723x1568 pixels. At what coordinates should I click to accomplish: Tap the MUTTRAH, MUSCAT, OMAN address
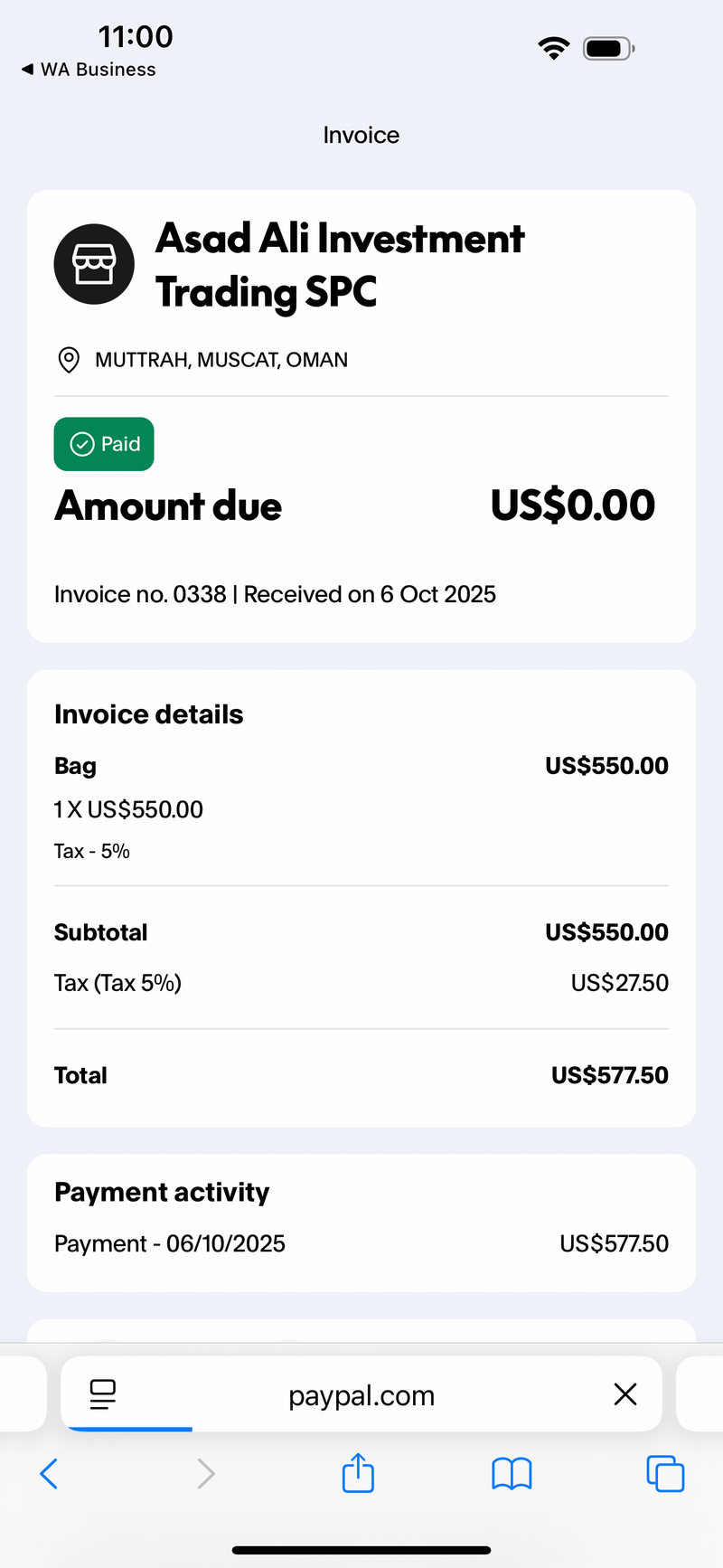[221, 360]
